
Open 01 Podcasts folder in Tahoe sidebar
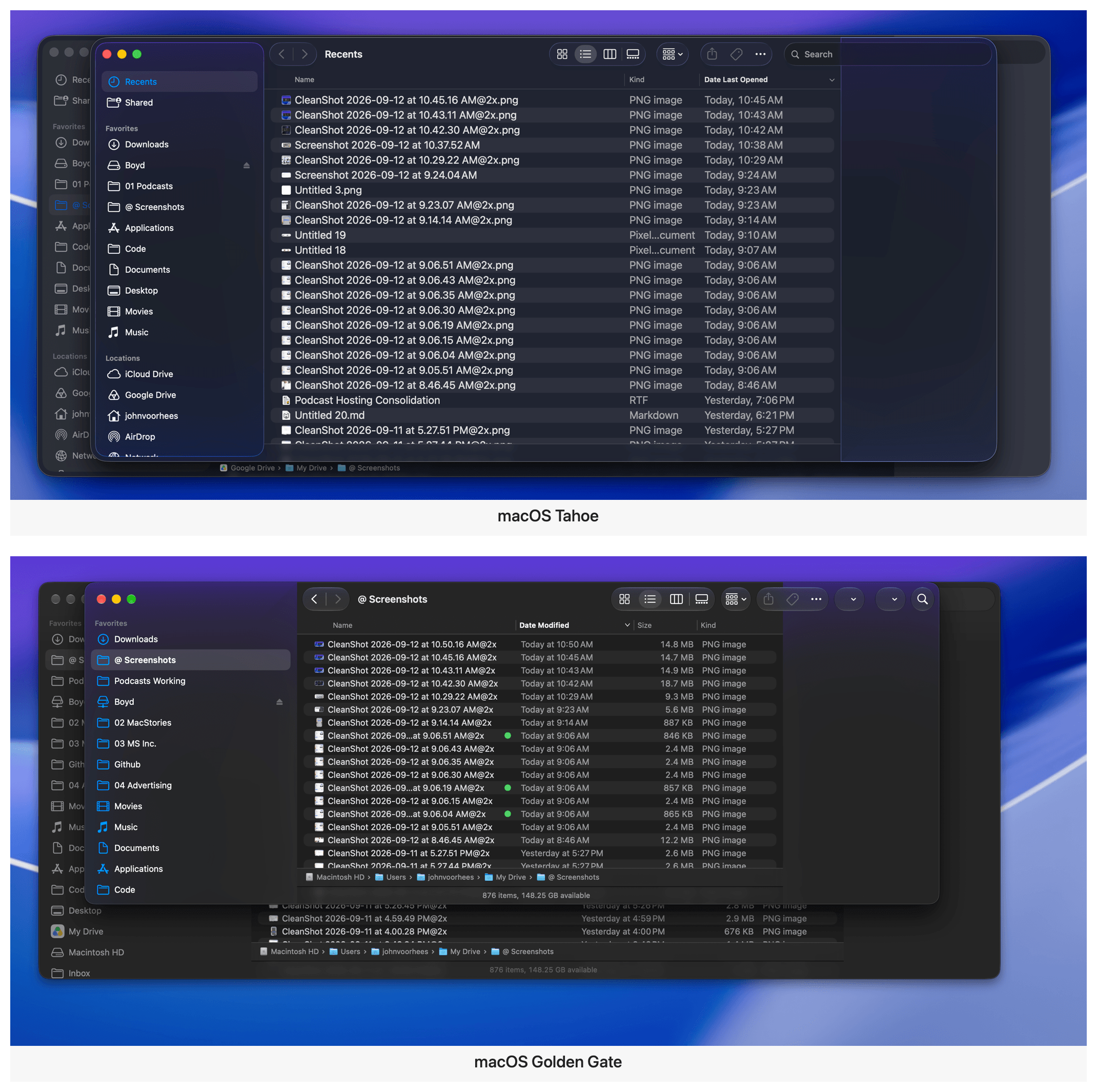coord(179,186)
